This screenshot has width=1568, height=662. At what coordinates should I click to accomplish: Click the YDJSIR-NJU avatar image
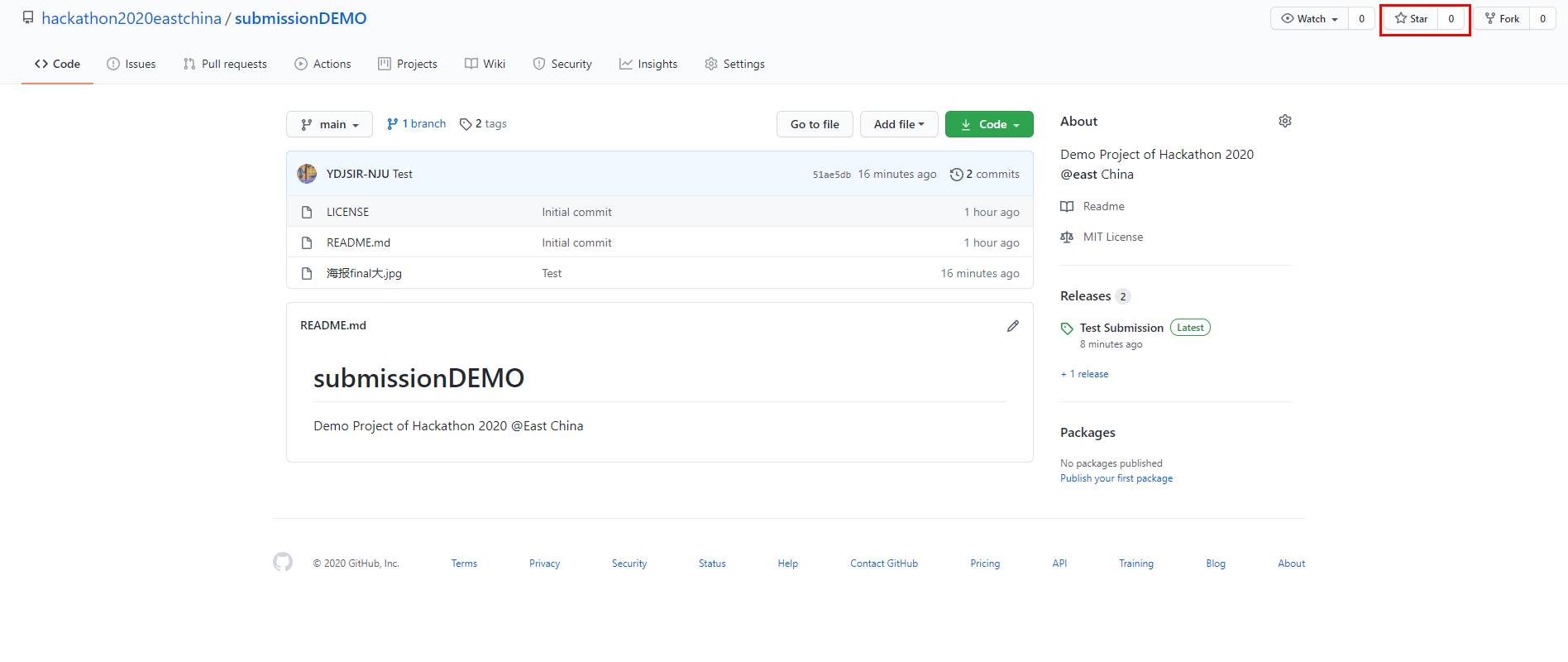pyautogui.click(x=307, y=174)
